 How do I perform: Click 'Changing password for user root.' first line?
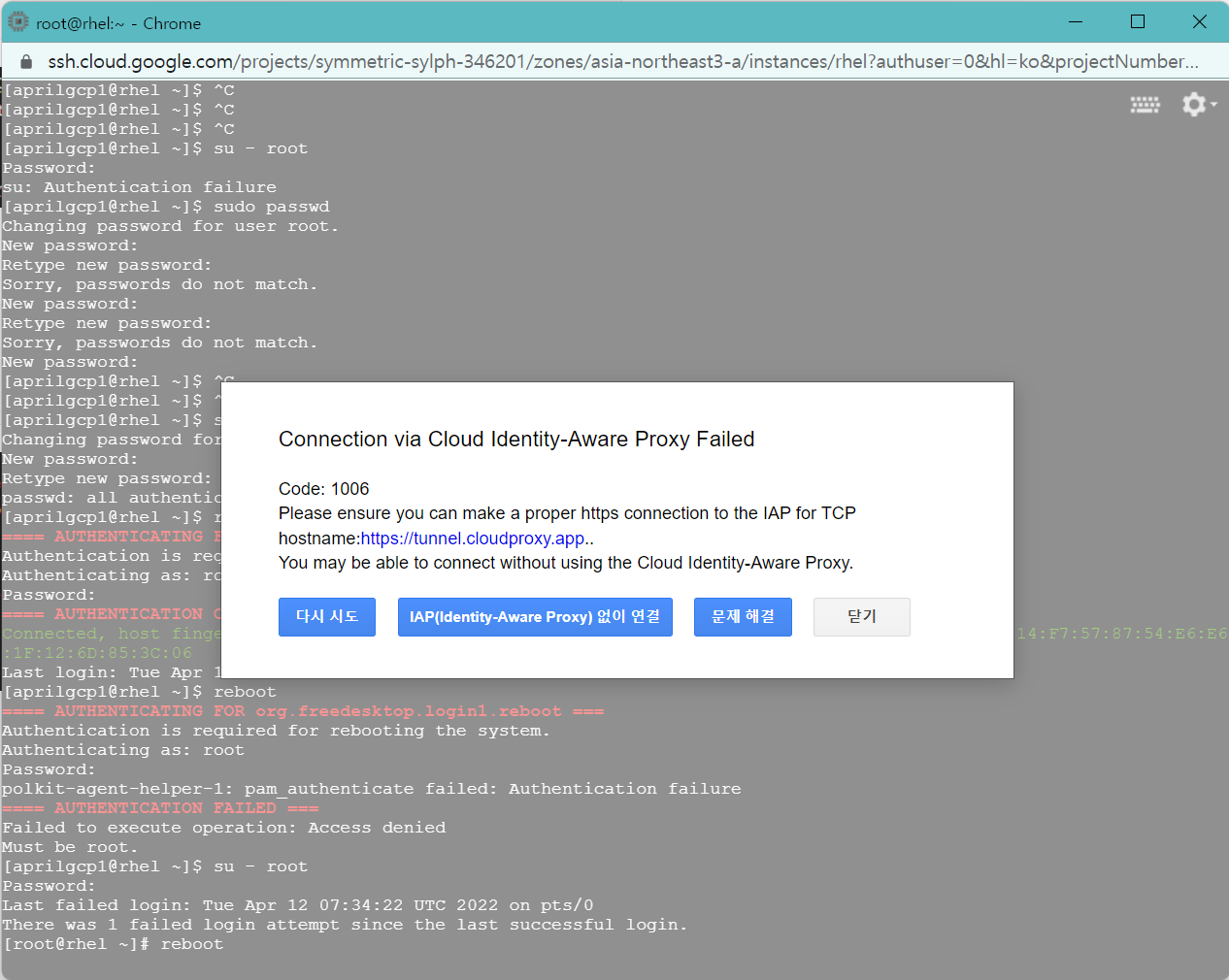pos(170,226)
